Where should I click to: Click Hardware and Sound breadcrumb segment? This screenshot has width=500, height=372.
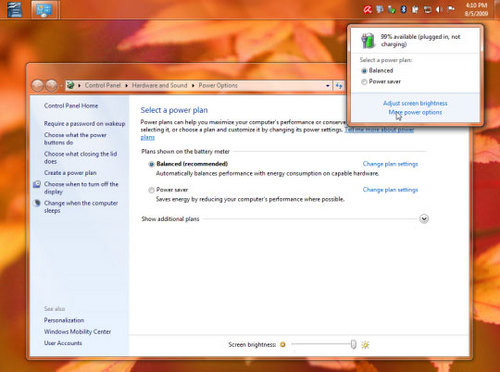click(159, 85)
